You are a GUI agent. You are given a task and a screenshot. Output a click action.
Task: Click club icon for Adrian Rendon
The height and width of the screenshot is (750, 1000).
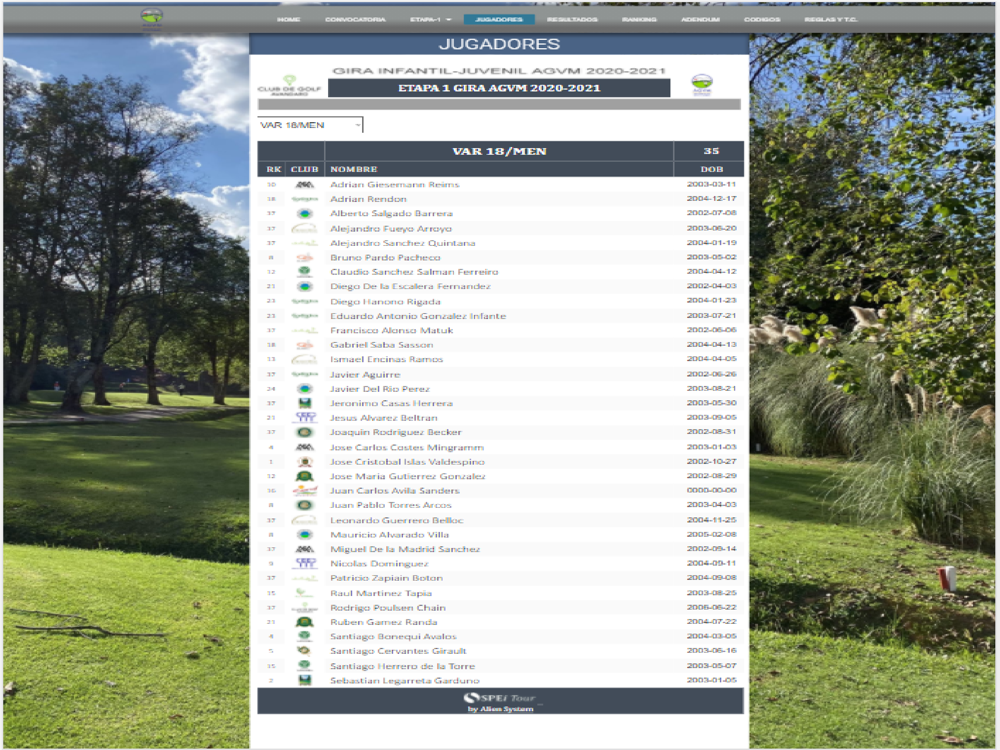[x=305, y=199]
